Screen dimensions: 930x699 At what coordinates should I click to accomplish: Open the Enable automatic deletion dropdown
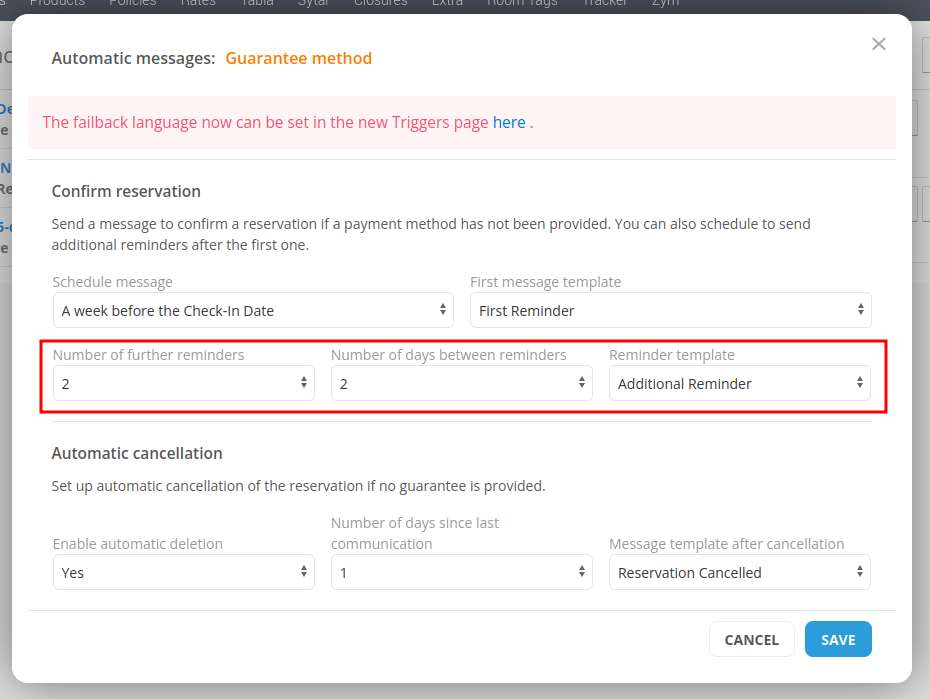tap(183, 573)
